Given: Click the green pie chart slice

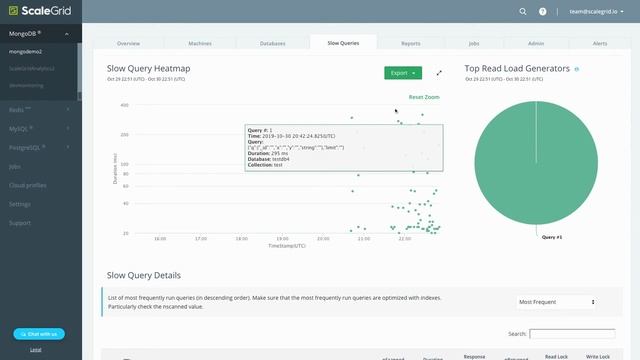Looking at the screenshot, I should (536, 163).
